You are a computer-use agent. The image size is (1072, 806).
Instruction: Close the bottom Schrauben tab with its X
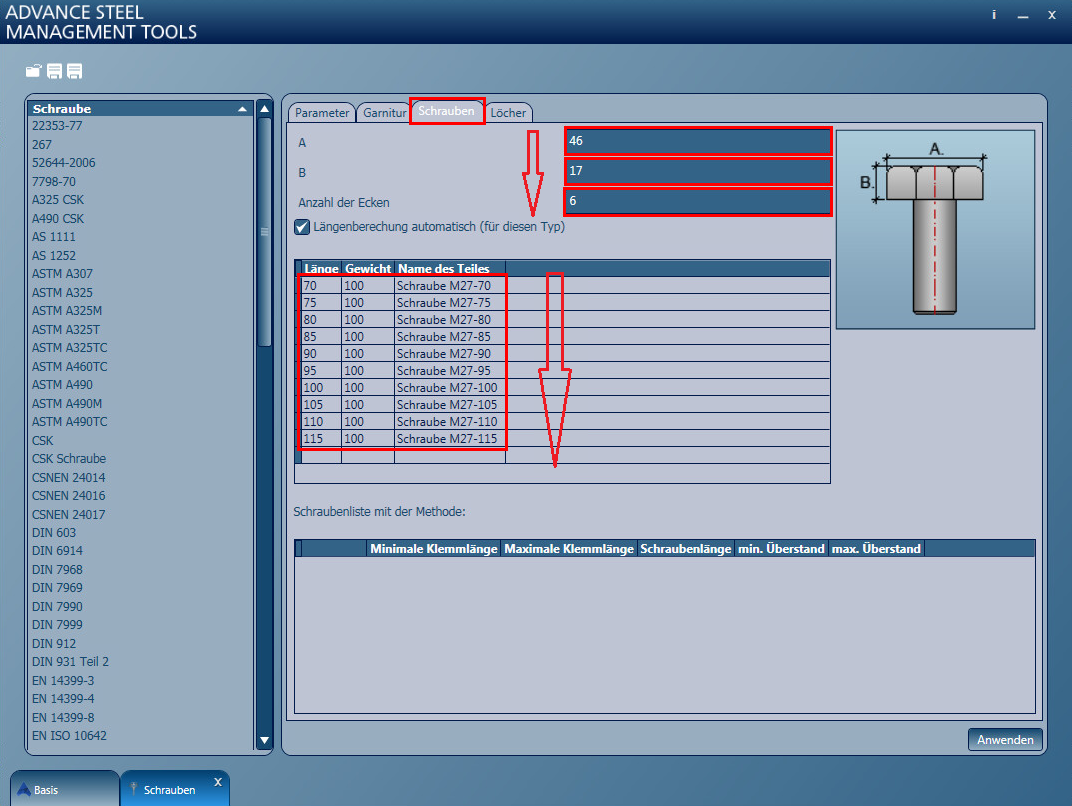pyautogui.click(x=218, y=782)
